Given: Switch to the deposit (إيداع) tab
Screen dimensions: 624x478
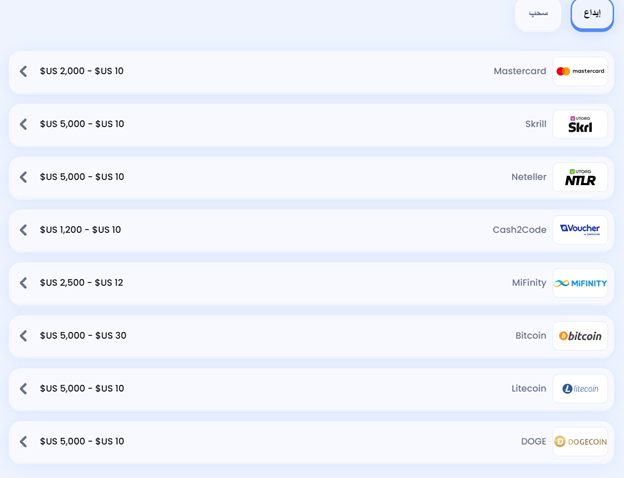Looking at the screenshot, I should coord(592,13).
